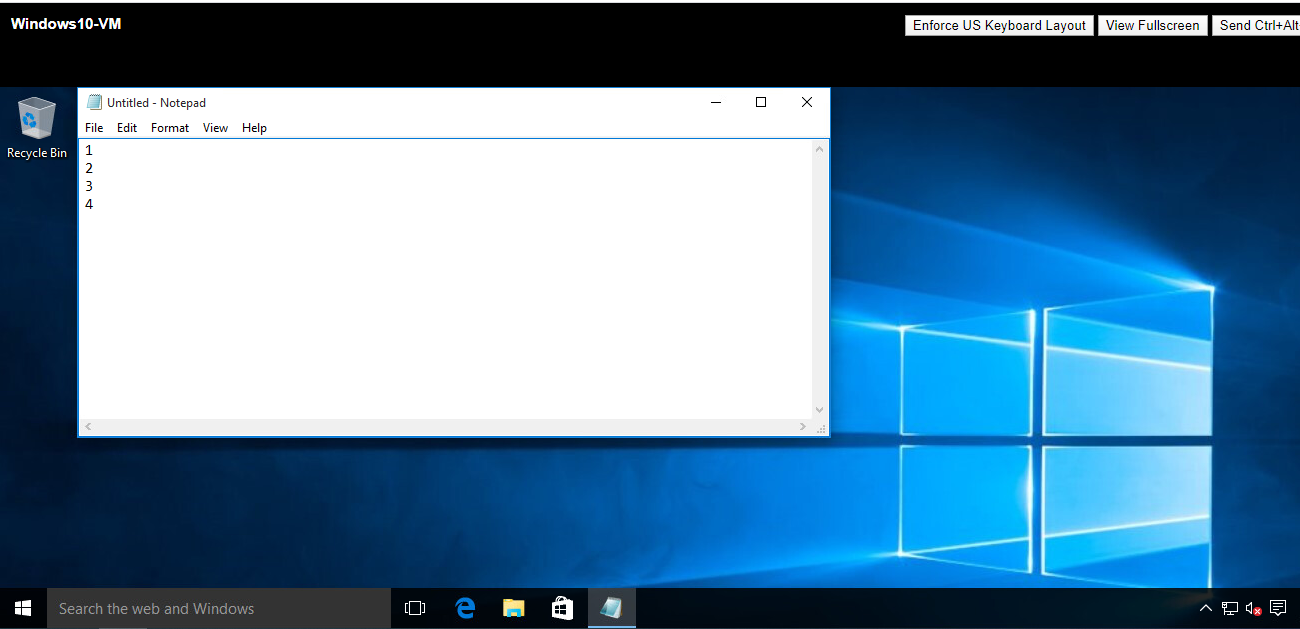
Task: Open the View menu in Notepad
Action: point(215,128)
